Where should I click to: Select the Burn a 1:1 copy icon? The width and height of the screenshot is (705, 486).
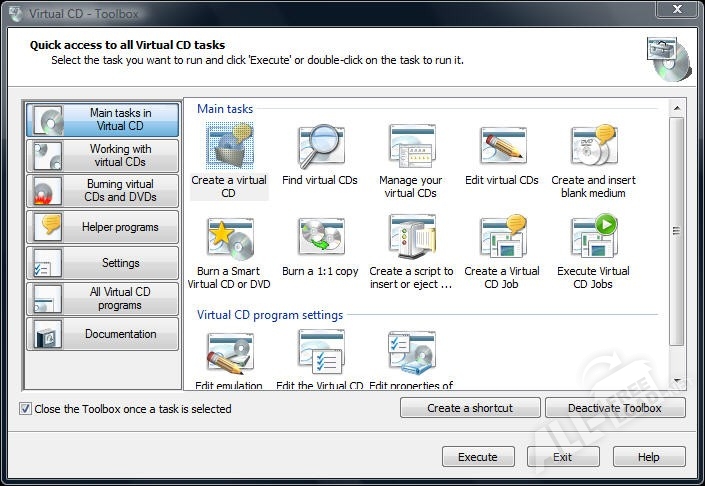[320, 238]
